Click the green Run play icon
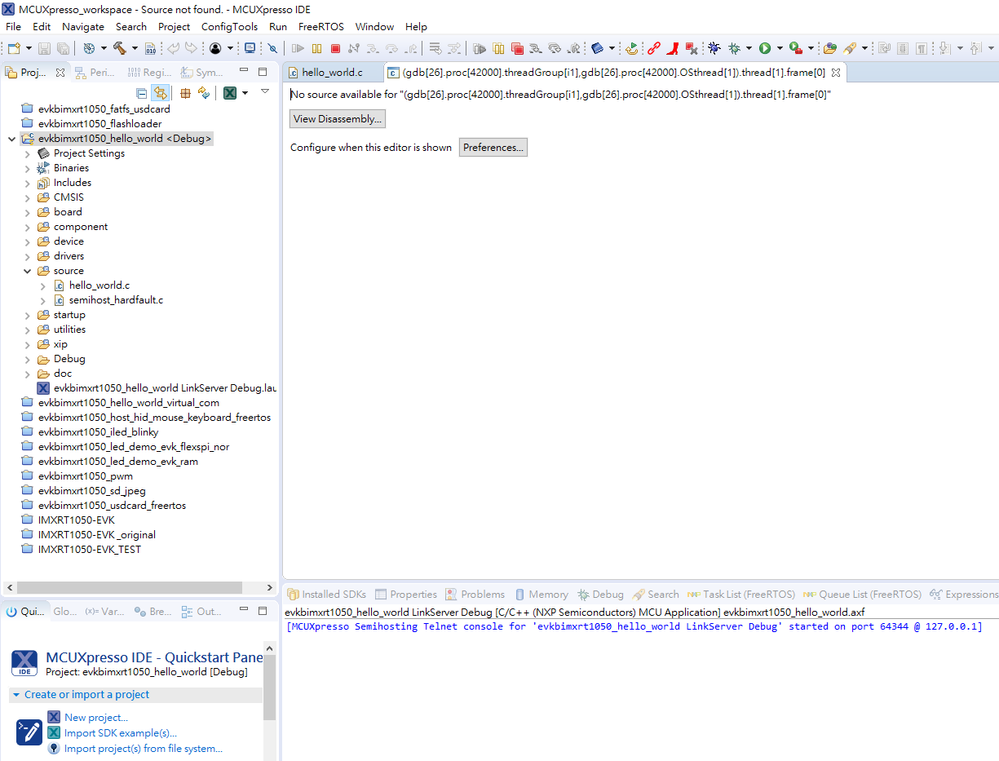This screenshot has width=999, height=761. click(x=765, y=48)
